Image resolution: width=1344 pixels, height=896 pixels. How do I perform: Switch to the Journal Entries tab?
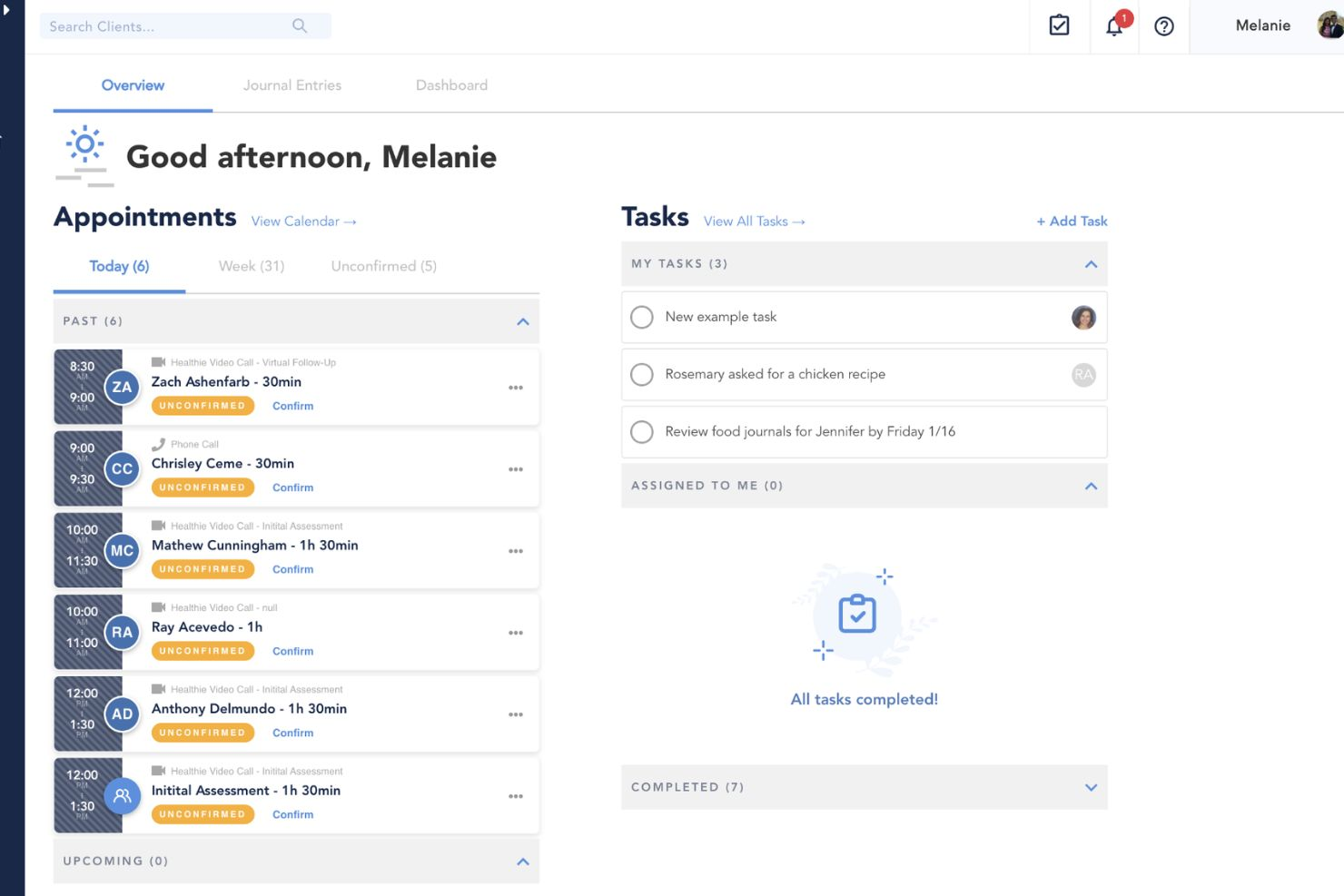tap(292, 85)
